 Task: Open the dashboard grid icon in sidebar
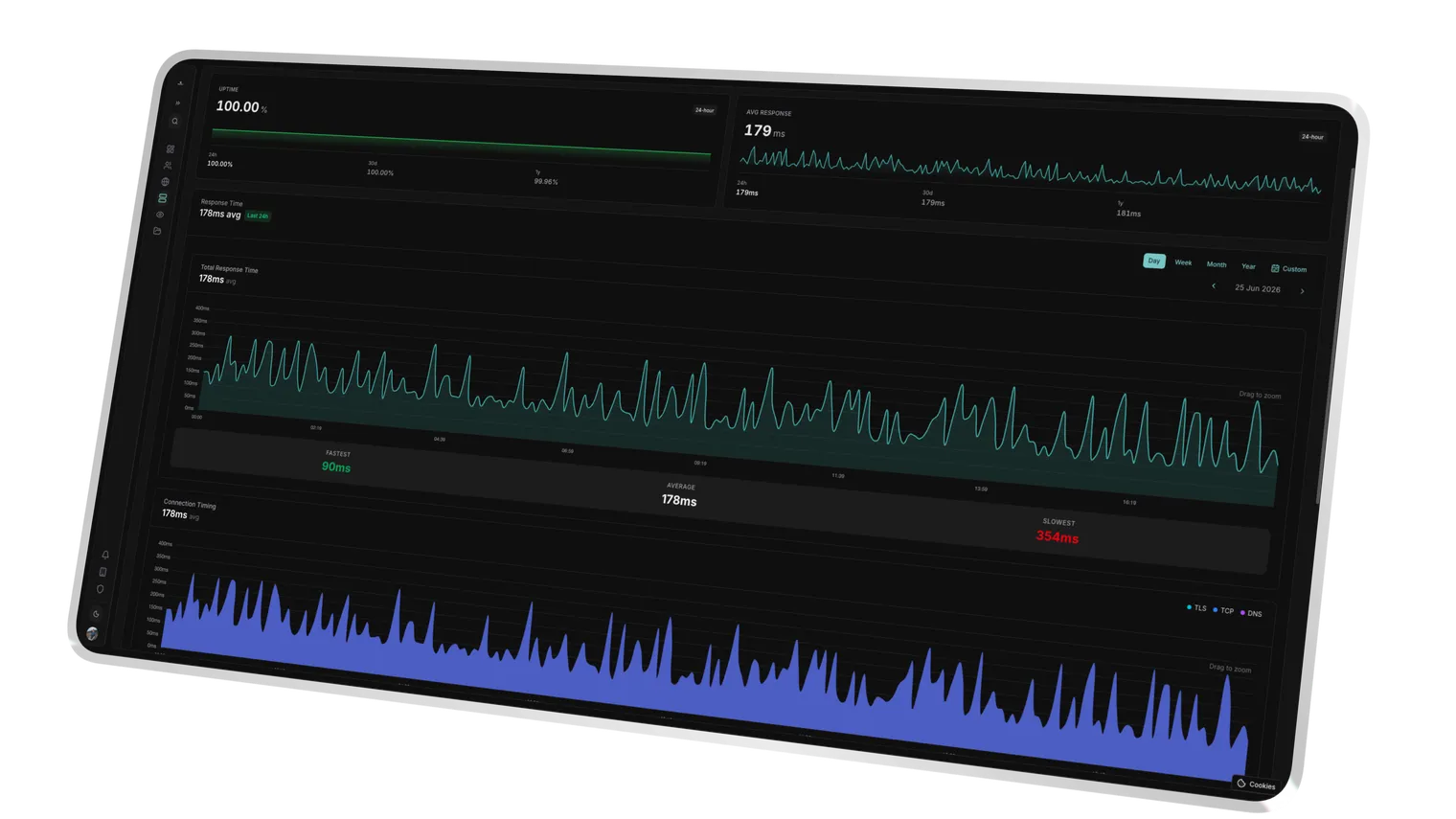171,149
